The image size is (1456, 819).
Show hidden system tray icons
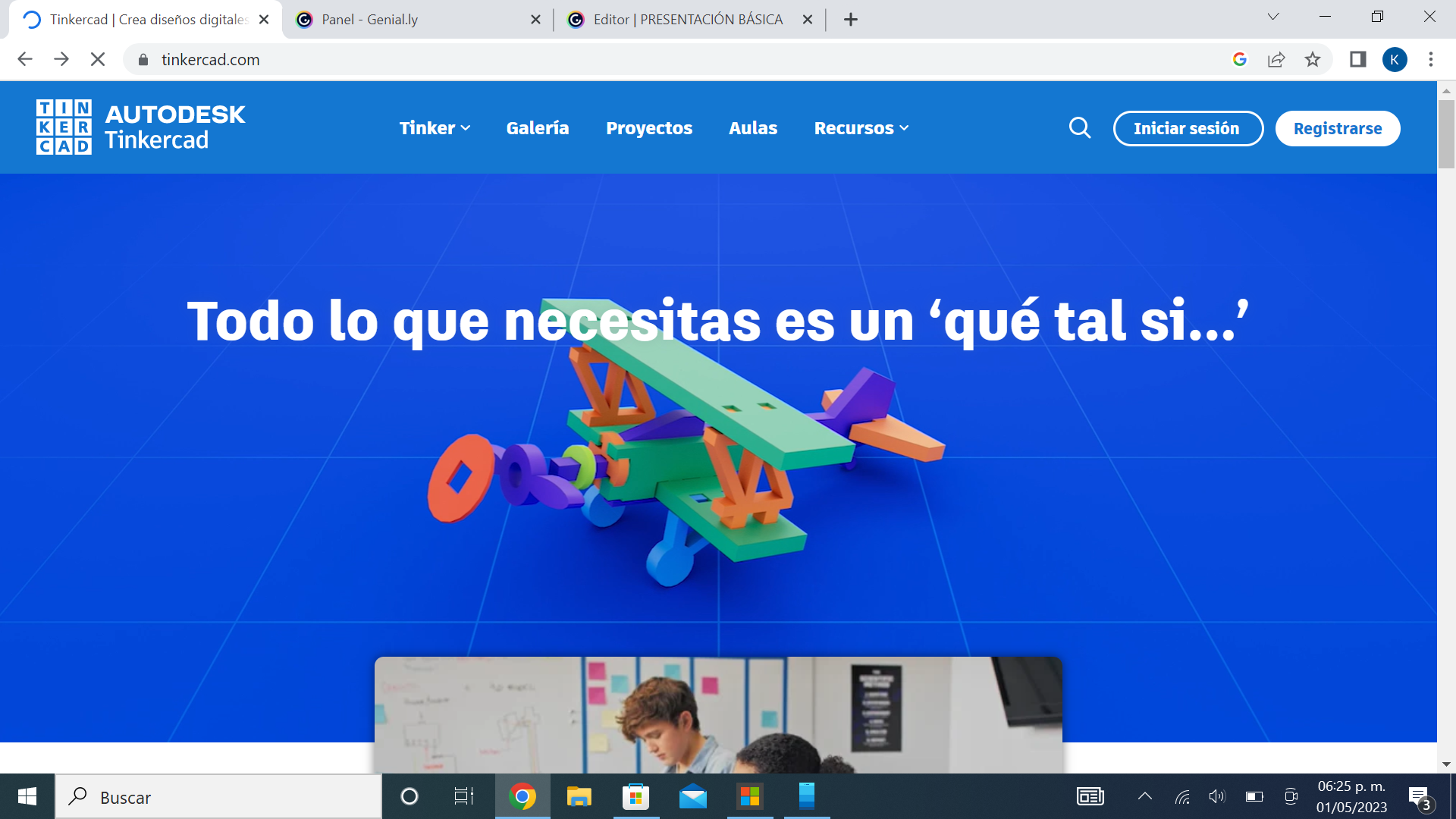tap(1145, 796)
